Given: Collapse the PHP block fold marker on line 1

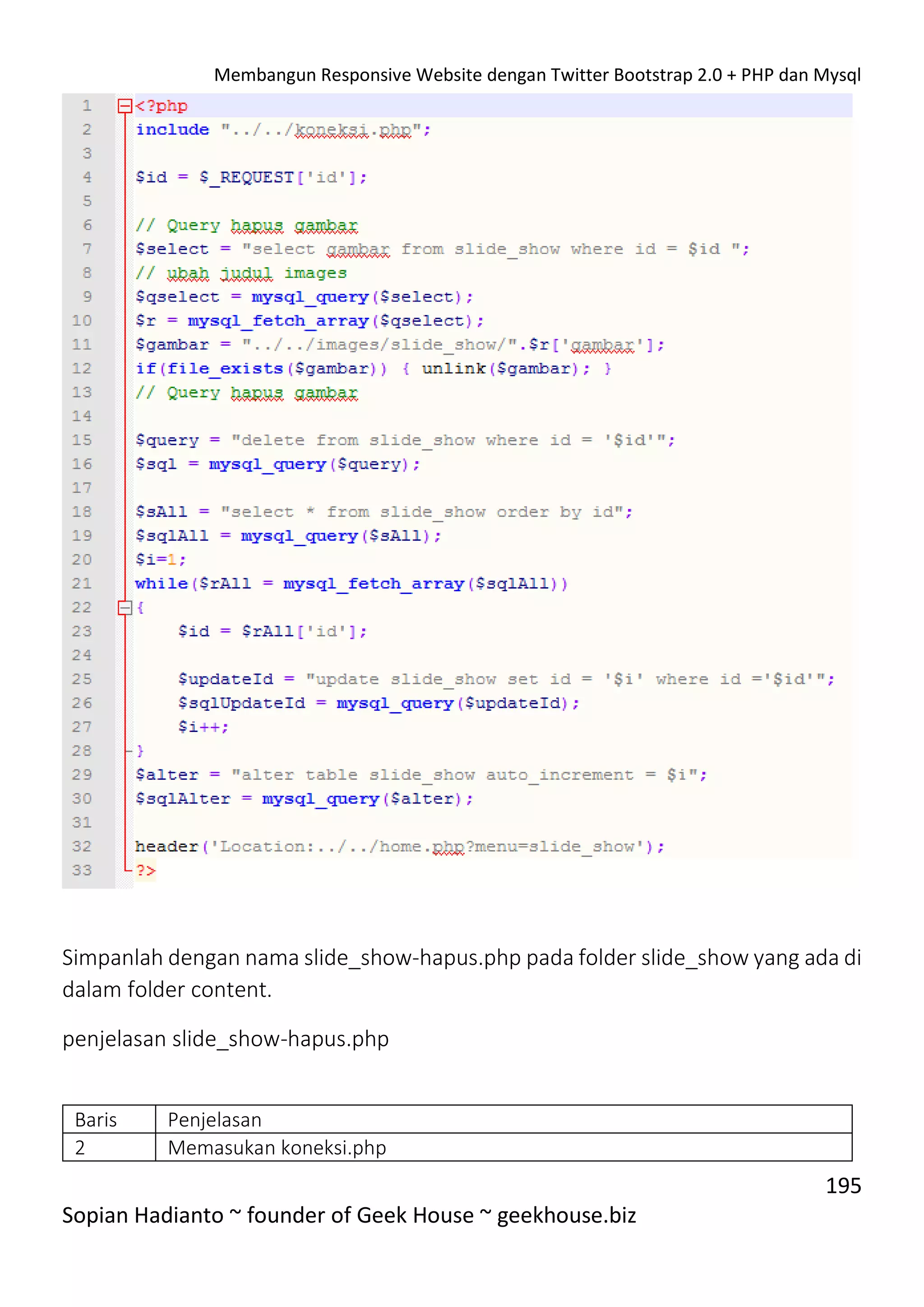Looking at the screenshot, I should [x=125, y=106].
